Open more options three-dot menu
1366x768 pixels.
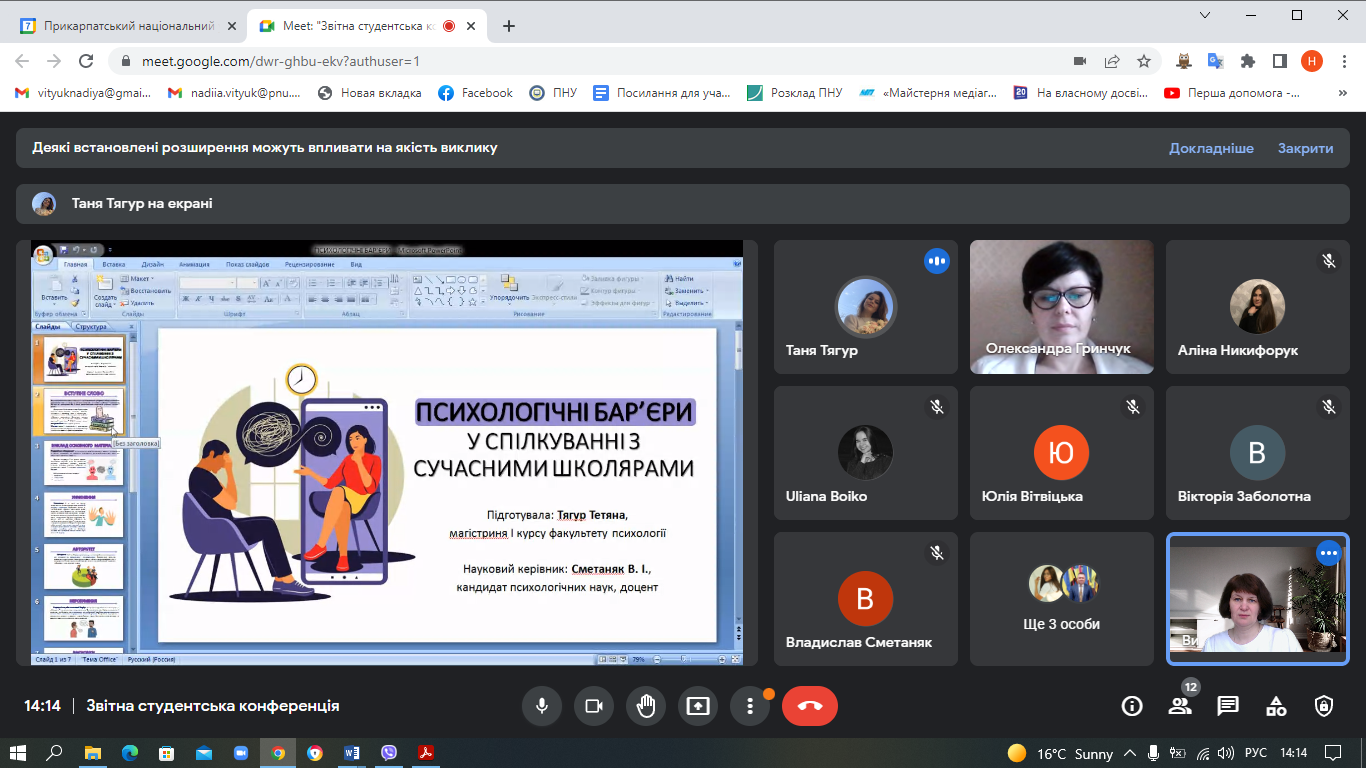750,706
